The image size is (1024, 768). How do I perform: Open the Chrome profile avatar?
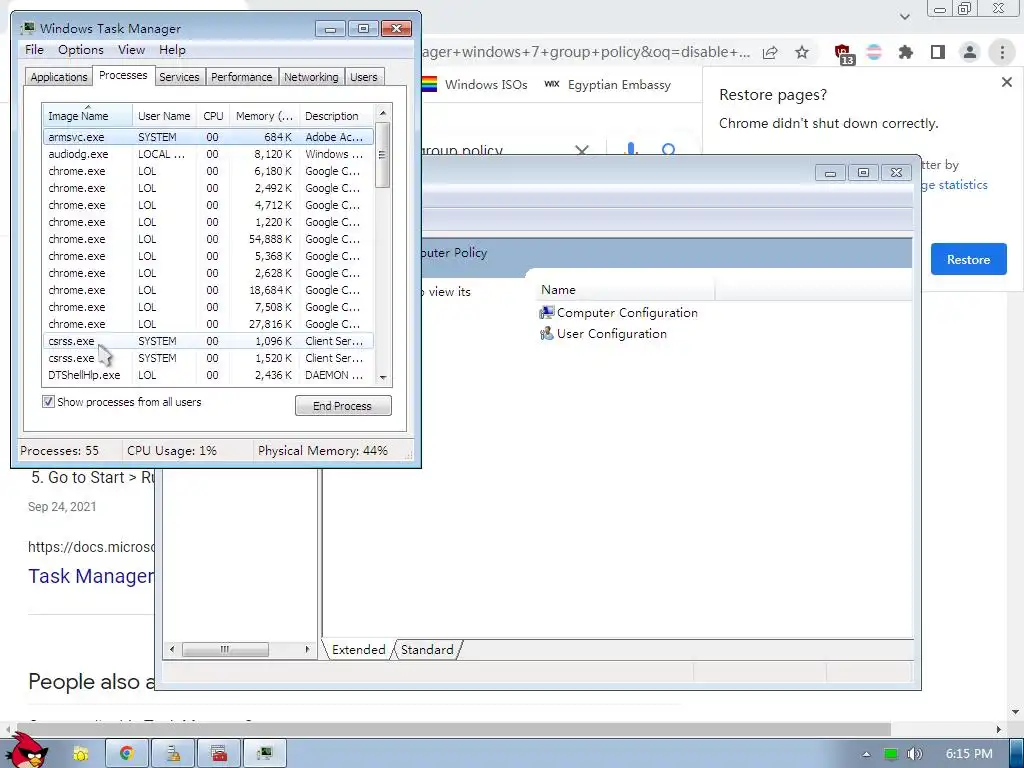click(970, 52)
